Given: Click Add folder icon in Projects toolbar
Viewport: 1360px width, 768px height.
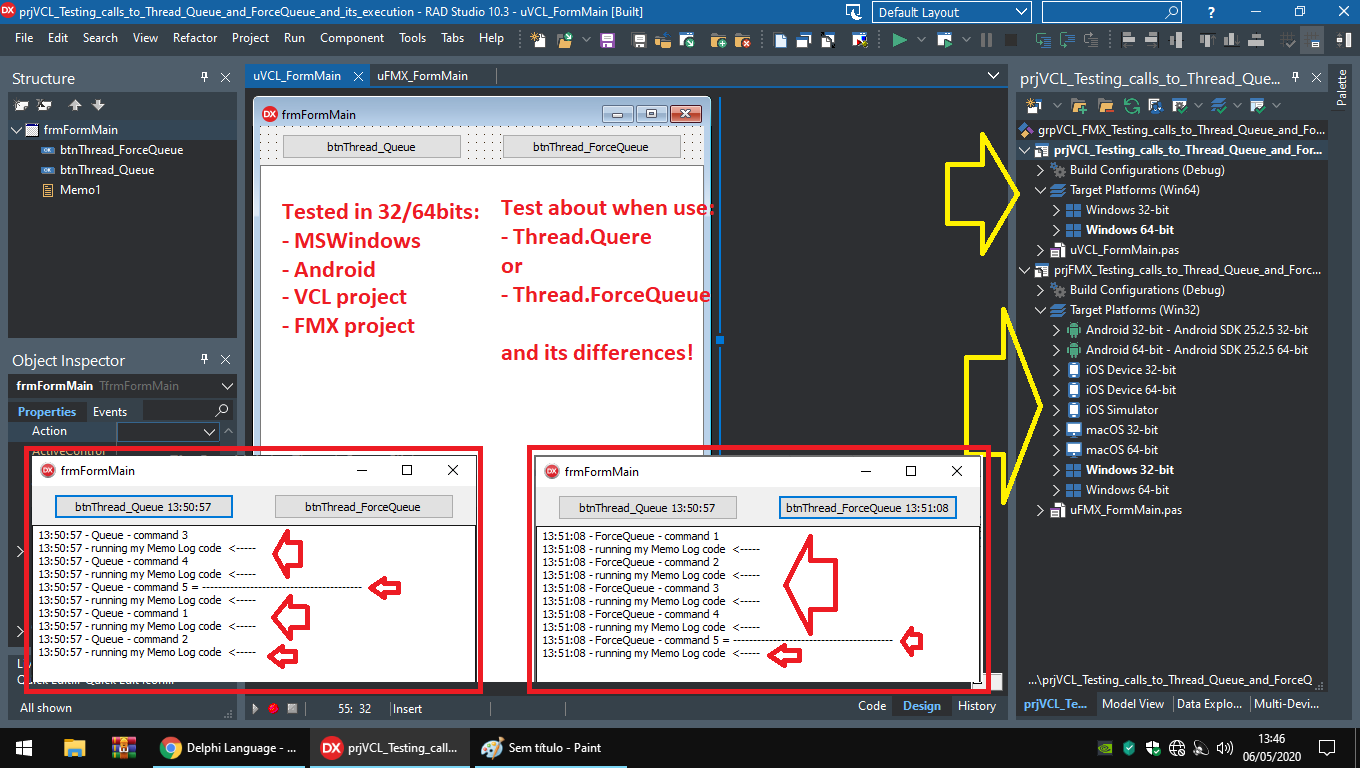Looking at the screenshot, I should click(1079, 105).
